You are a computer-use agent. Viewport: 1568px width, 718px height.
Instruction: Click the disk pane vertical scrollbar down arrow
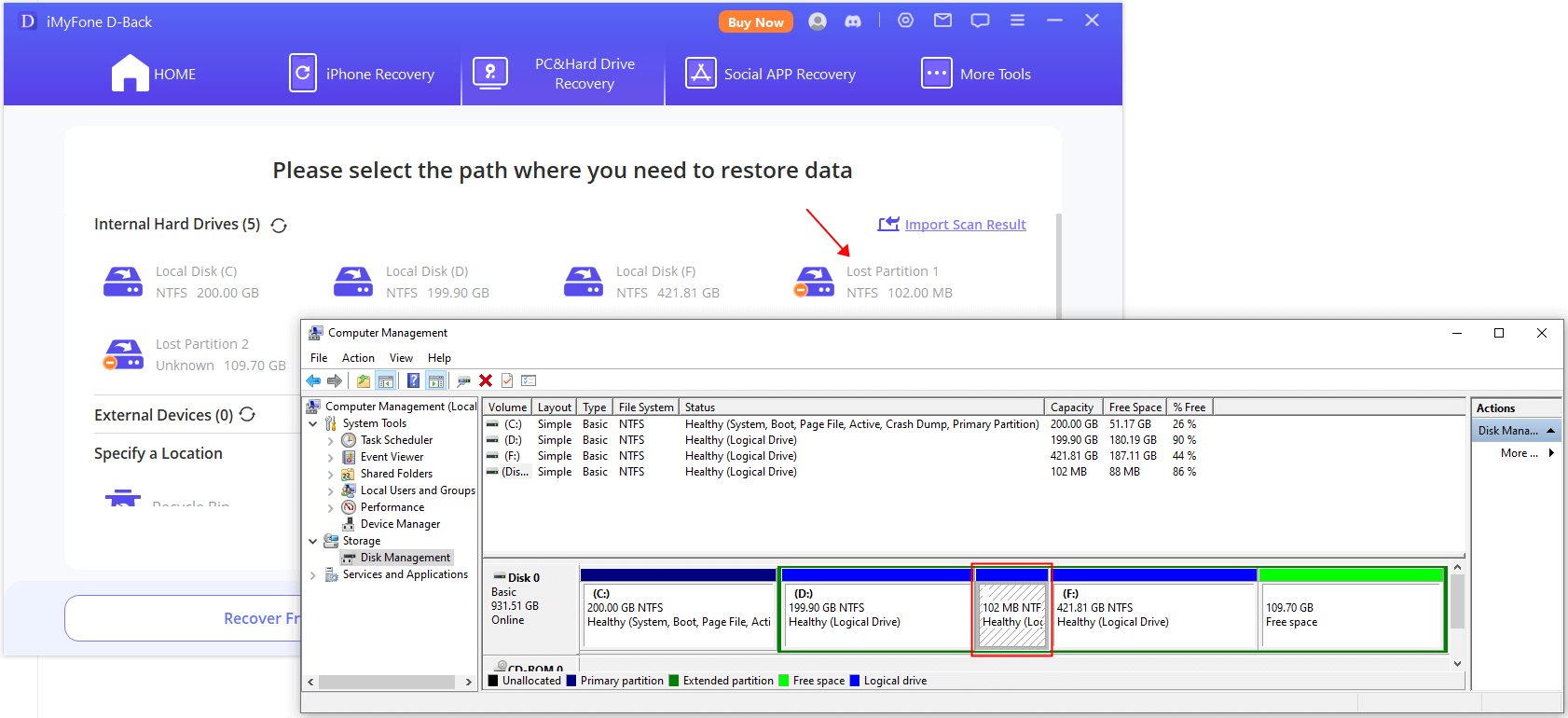pos(1457,664)
